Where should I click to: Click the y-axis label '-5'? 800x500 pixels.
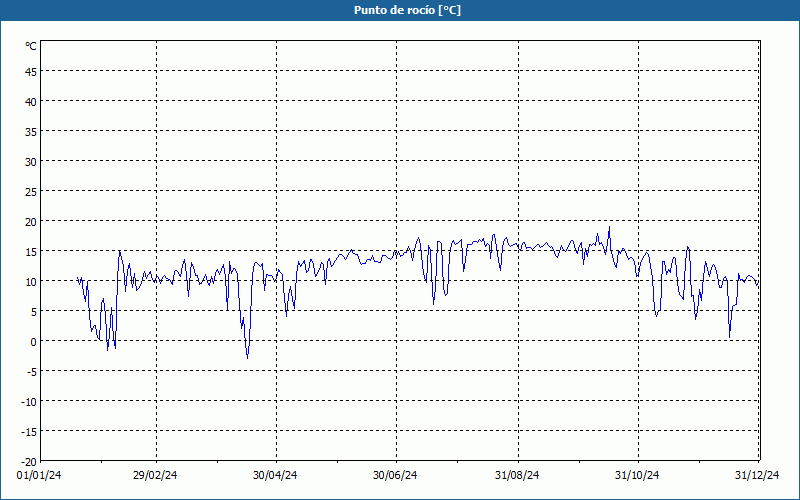[32, 372]
